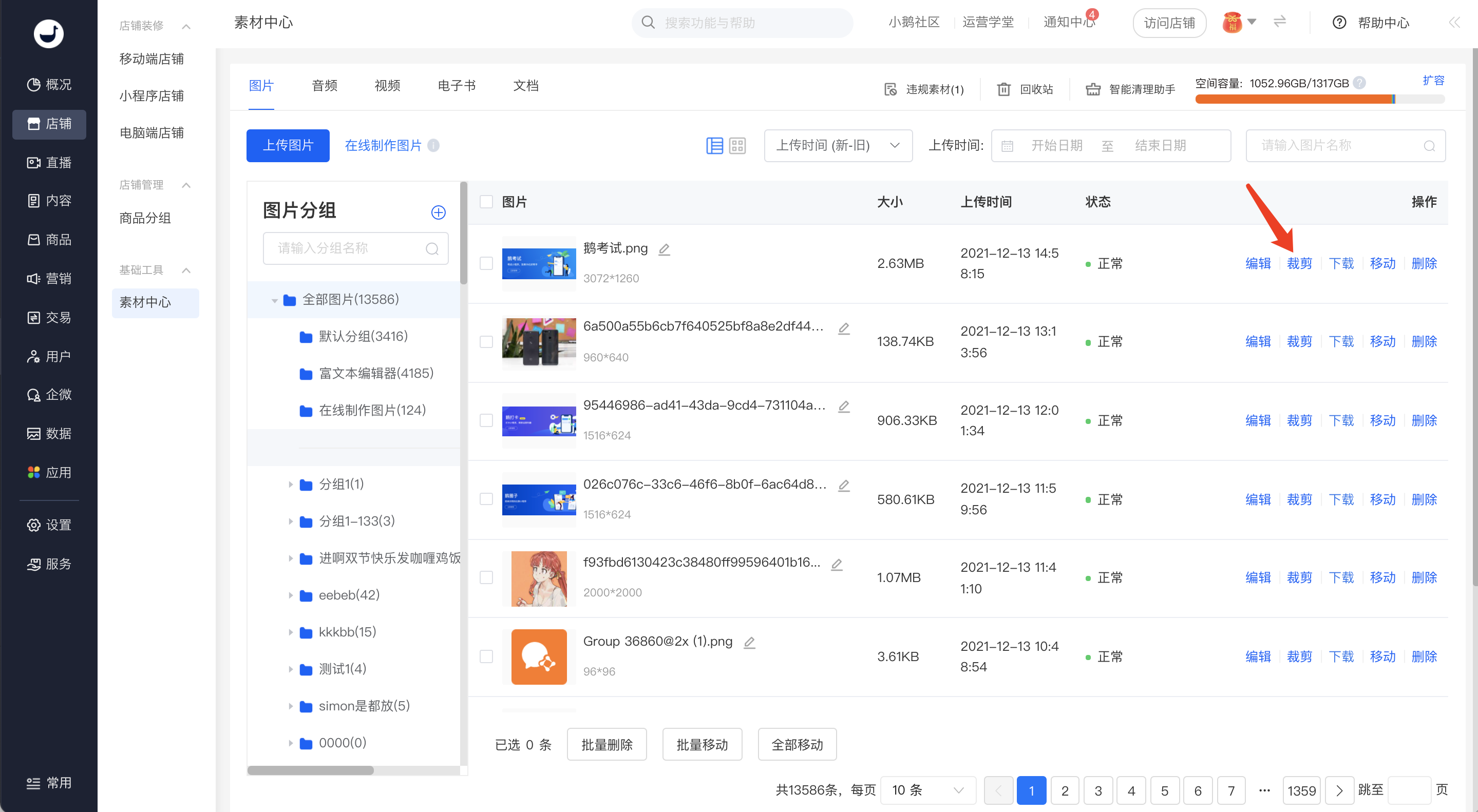
Task: Collapse the 店铺管理 sidebar section
Action: pyautogui.click(x=186, y=185)
